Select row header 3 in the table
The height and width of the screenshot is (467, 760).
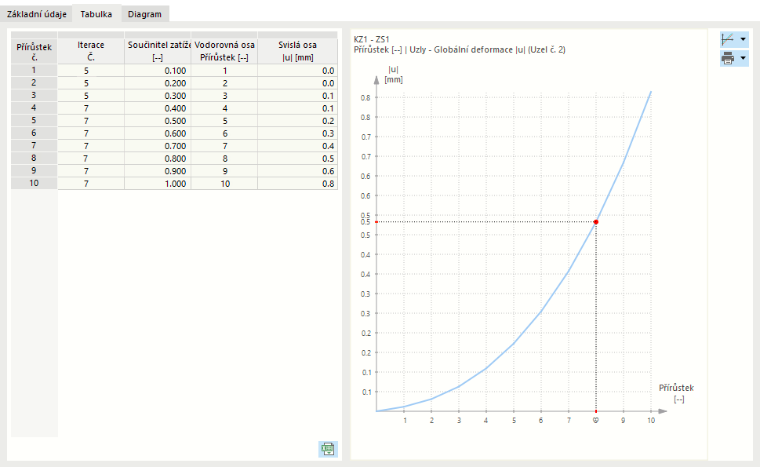click(x=34, y=96)
